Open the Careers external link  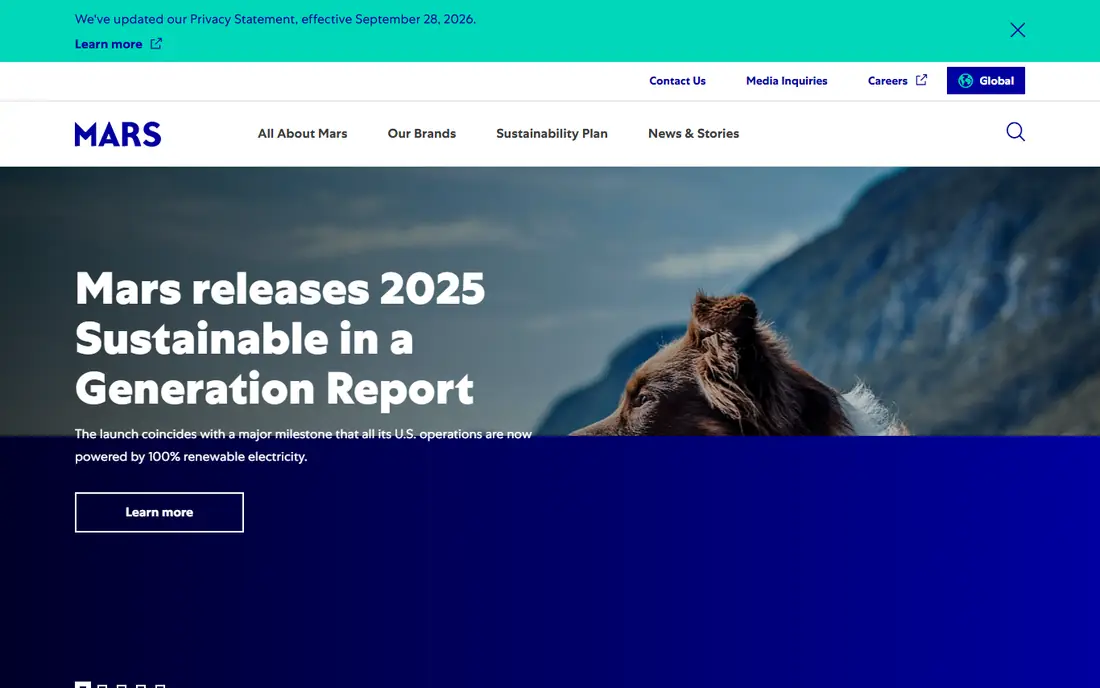click(x=897, y=81)
